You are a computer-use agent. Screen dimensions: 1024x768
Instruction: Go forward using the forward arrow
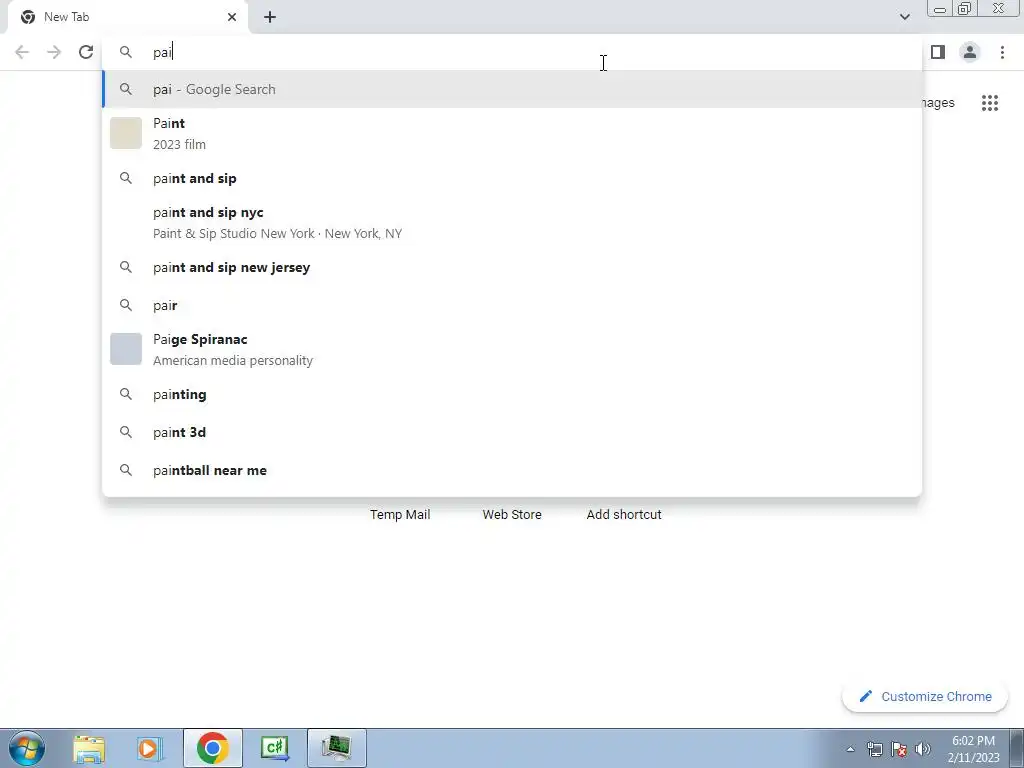pos(54,52)
